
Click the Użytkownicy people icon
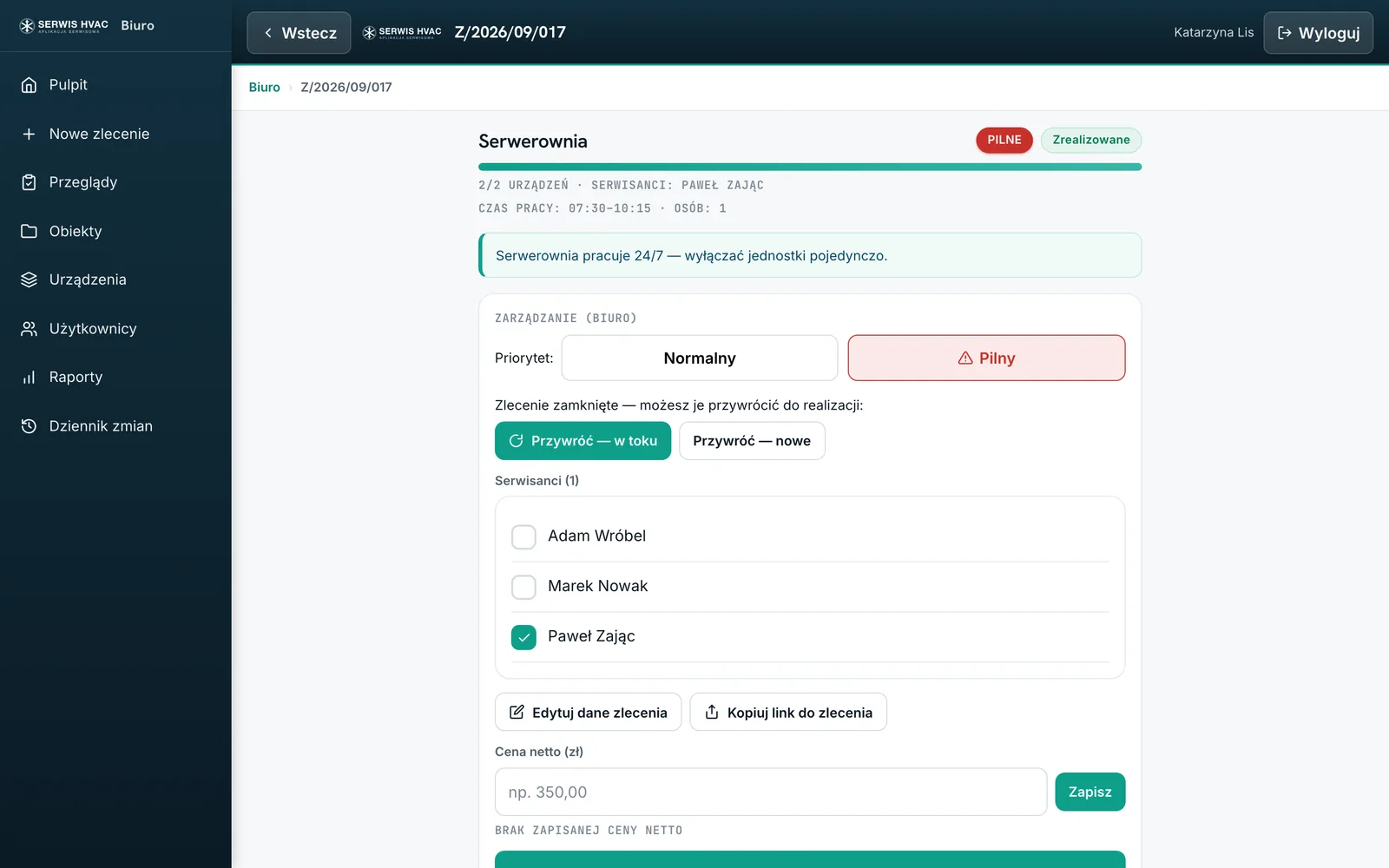(x=29, y=329)
